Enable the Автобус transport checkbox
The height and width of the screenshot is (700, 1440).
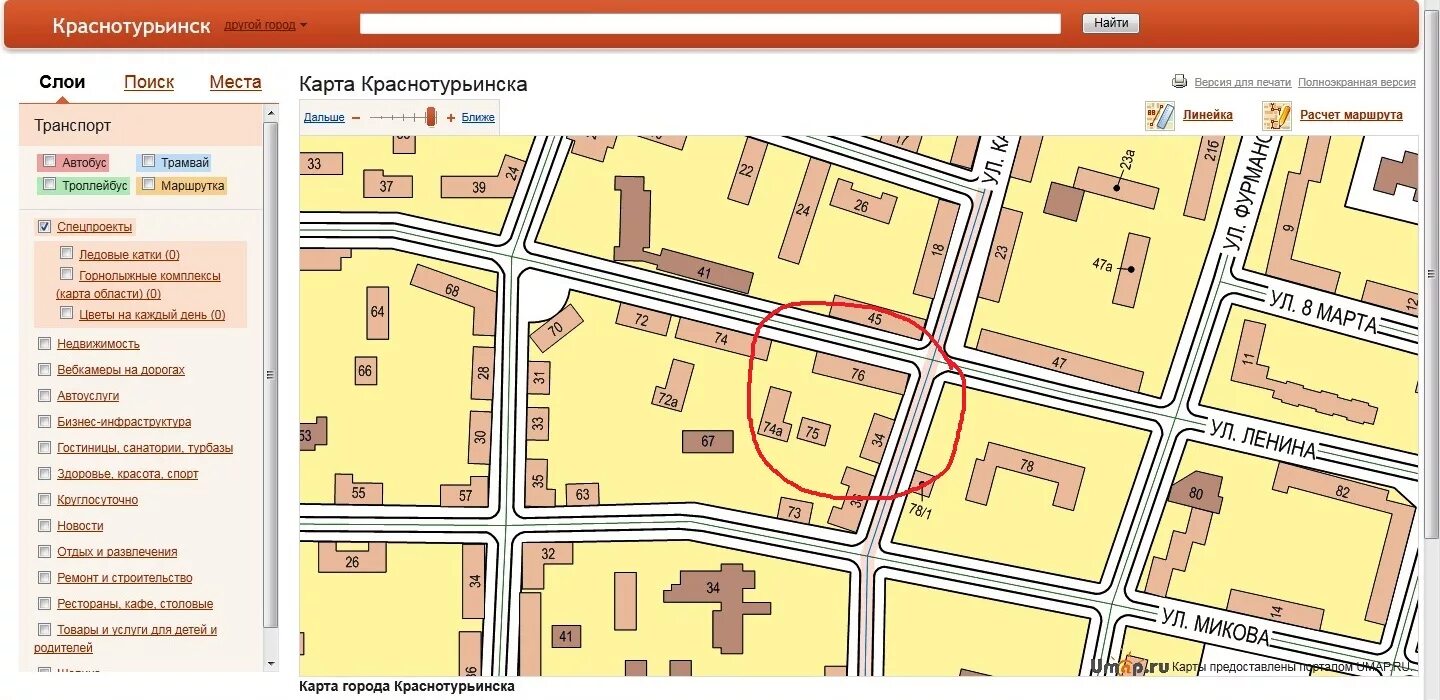49,161
